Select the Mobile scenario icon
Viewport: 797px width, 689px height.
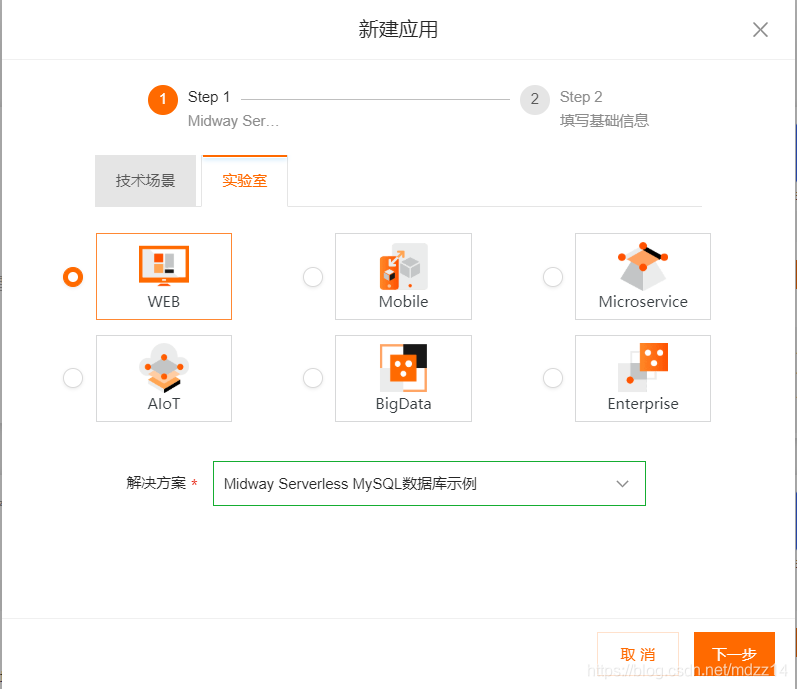point(404,266)
